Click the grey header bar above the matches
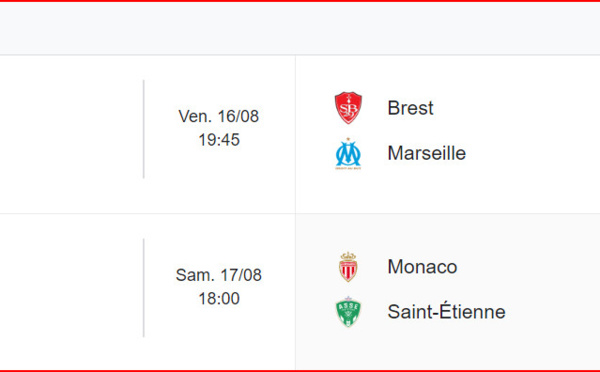The width and height of the screenshot is (600, 372). coord(300,28)
